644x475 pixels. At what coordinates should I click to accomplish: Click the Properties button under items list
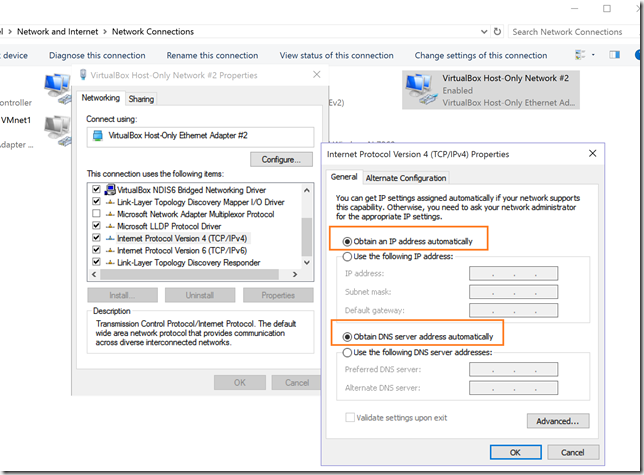278,295
